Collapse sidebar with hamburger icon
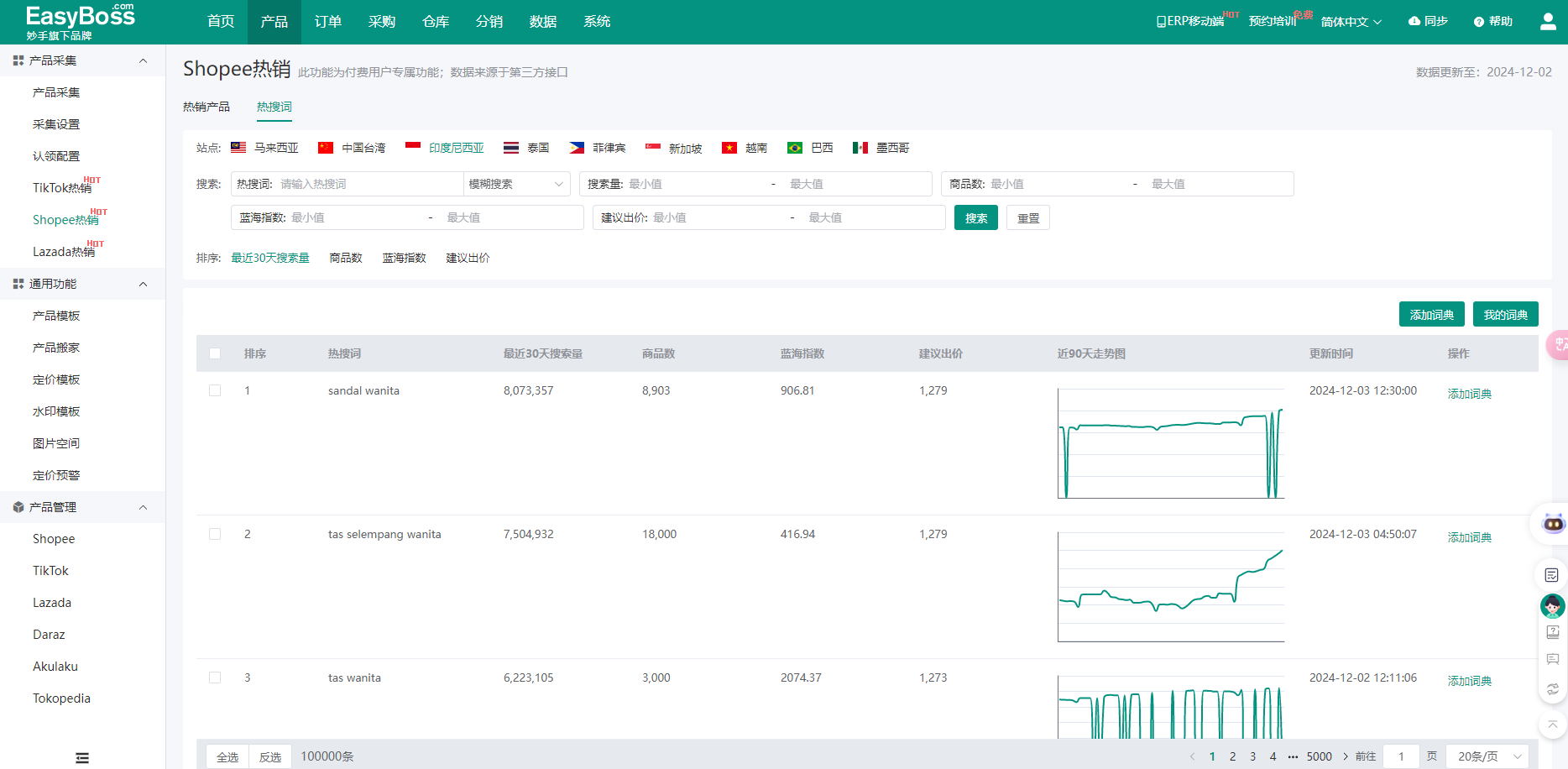Viewport: 1568px width, 769px height. click(82, 758)
